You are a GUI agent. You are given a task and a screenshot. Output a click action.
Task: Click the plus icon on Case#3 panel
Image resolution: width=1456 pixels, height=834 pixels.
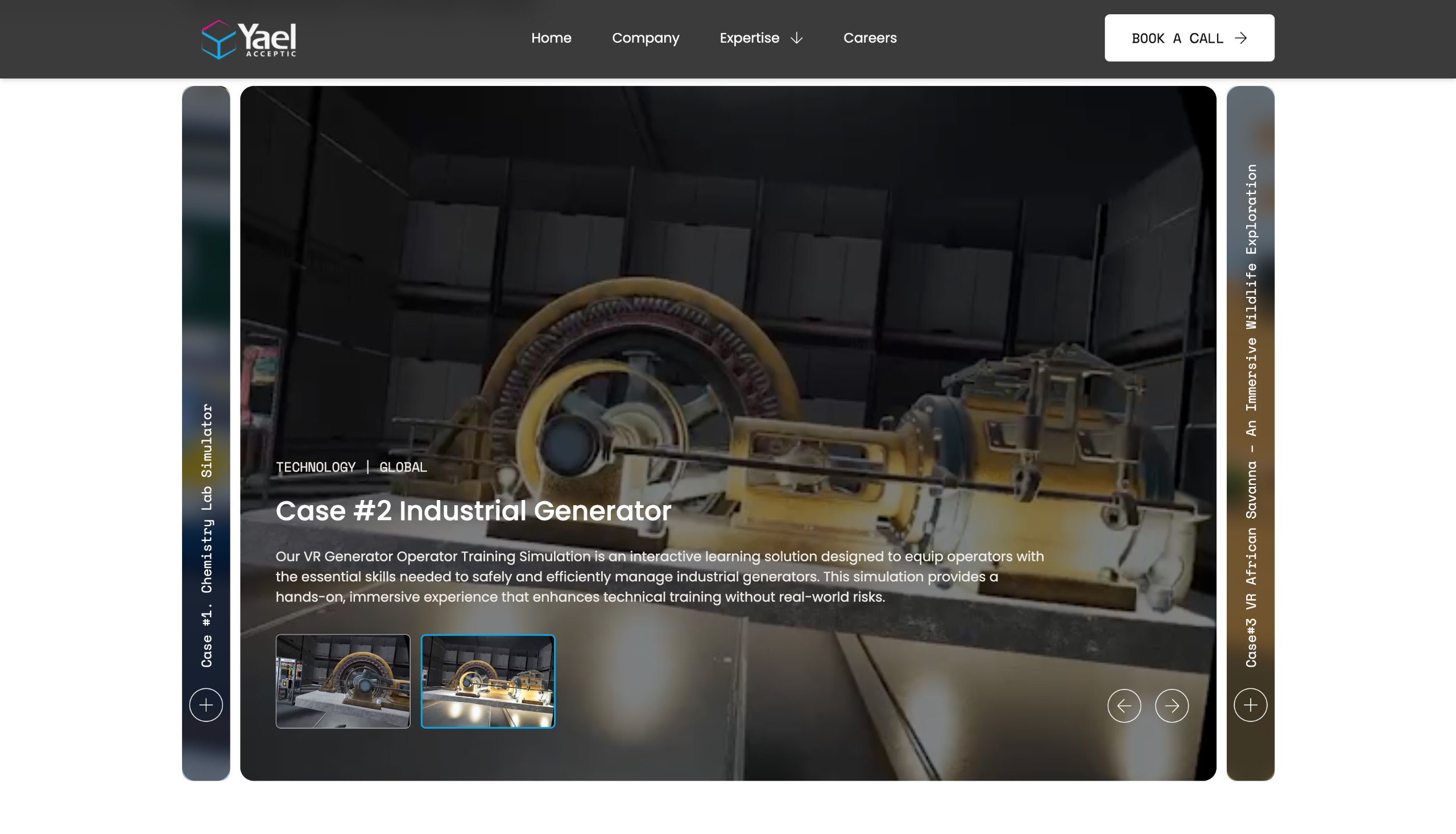coord(1251,704)
